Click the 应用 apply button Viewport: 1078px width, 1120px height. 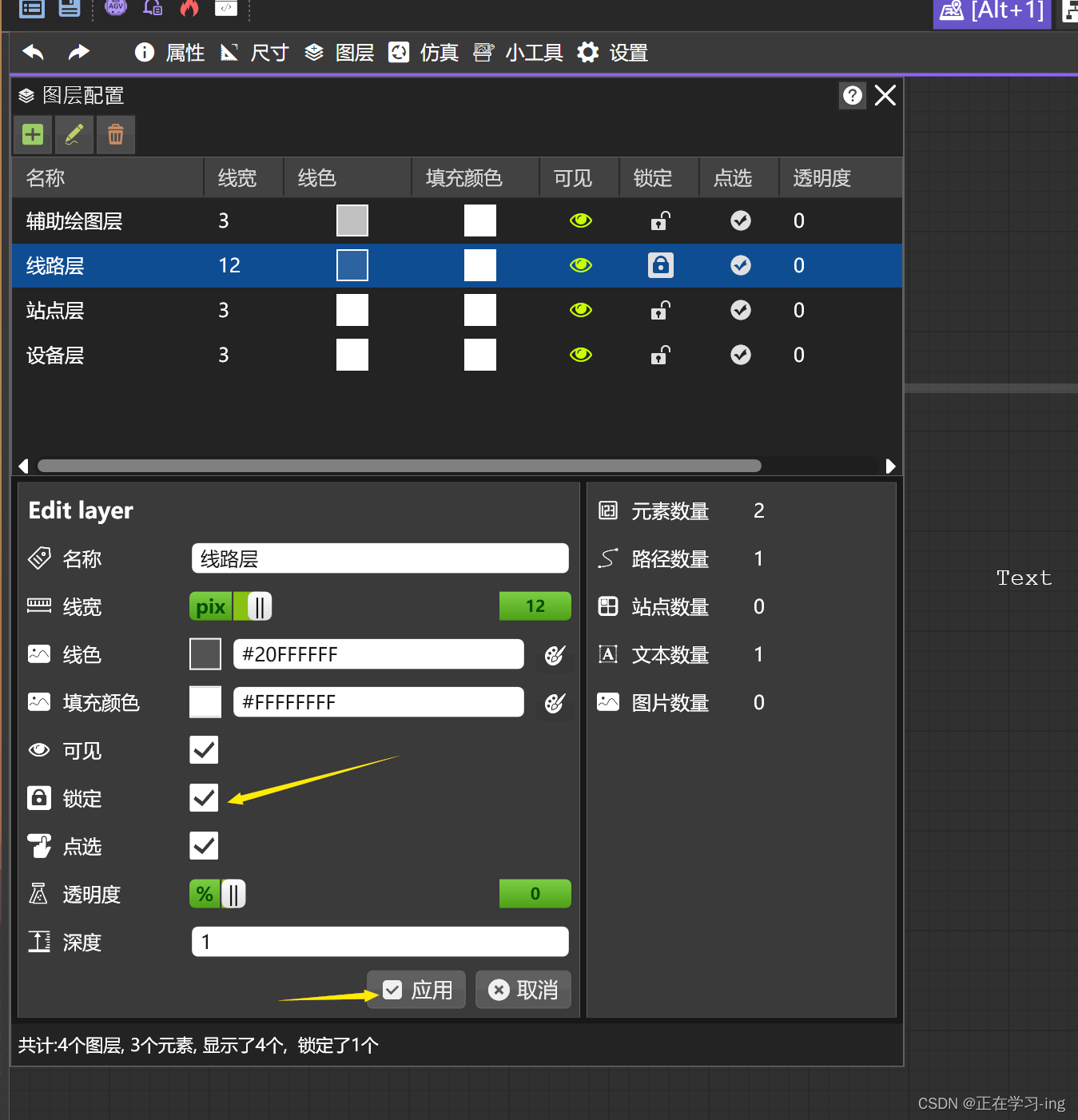click(x=416, y=990)
